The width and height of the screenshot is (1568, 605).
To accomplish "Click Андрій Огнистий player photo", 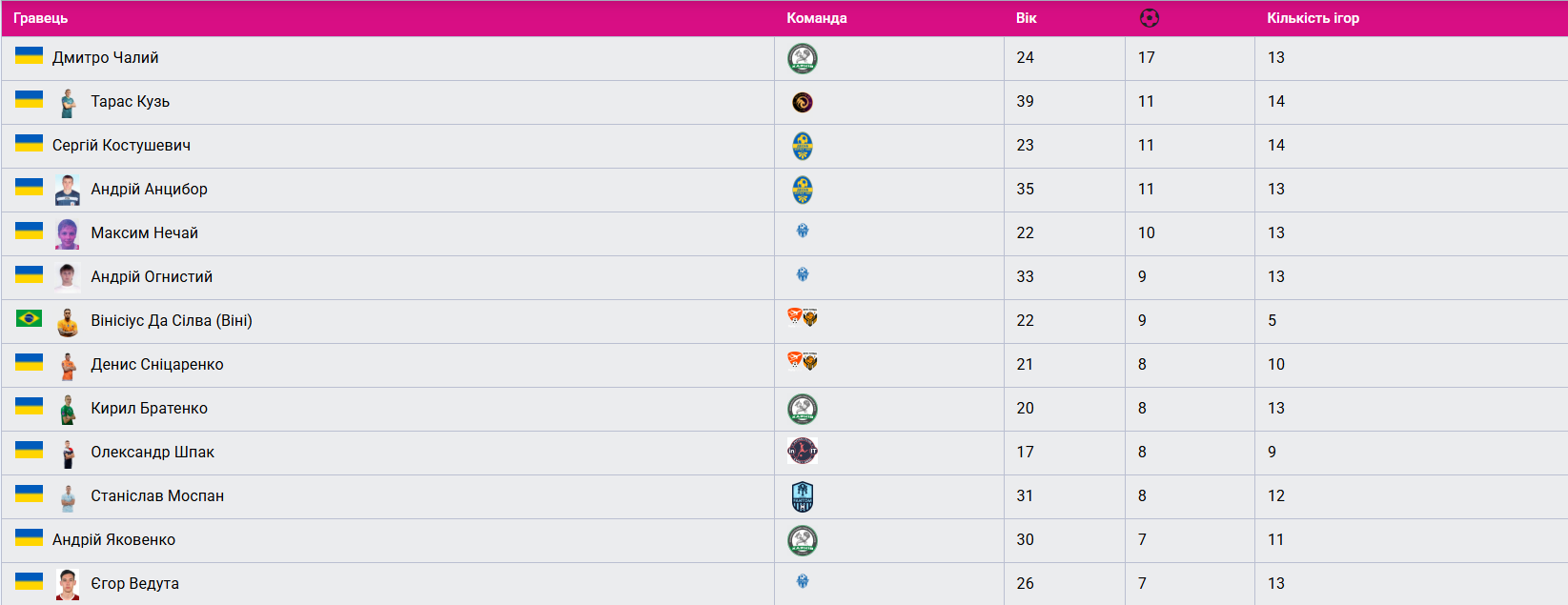I will tap(67, 277).
